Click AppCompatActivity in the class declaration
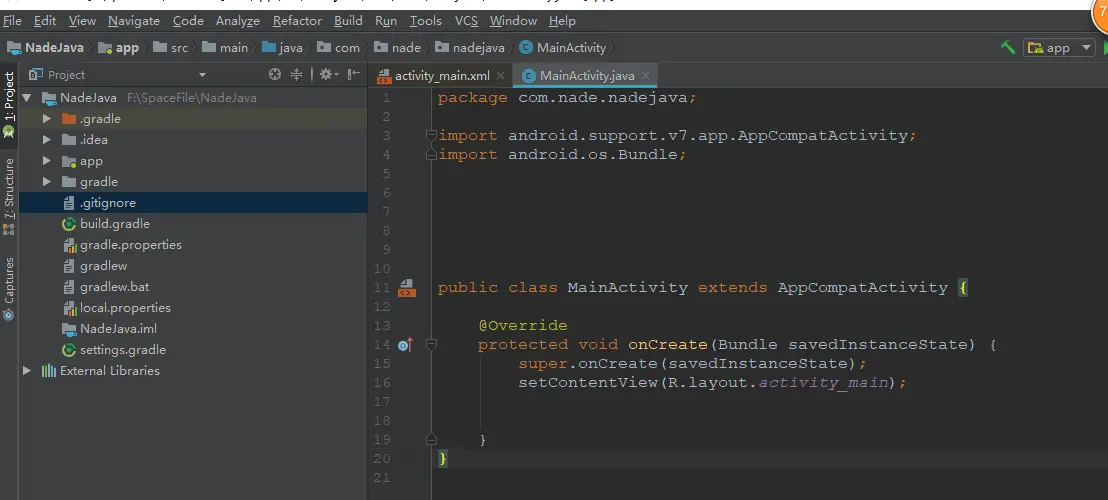This screenshot has width=1108, height=500. click(x=863, y=287)
